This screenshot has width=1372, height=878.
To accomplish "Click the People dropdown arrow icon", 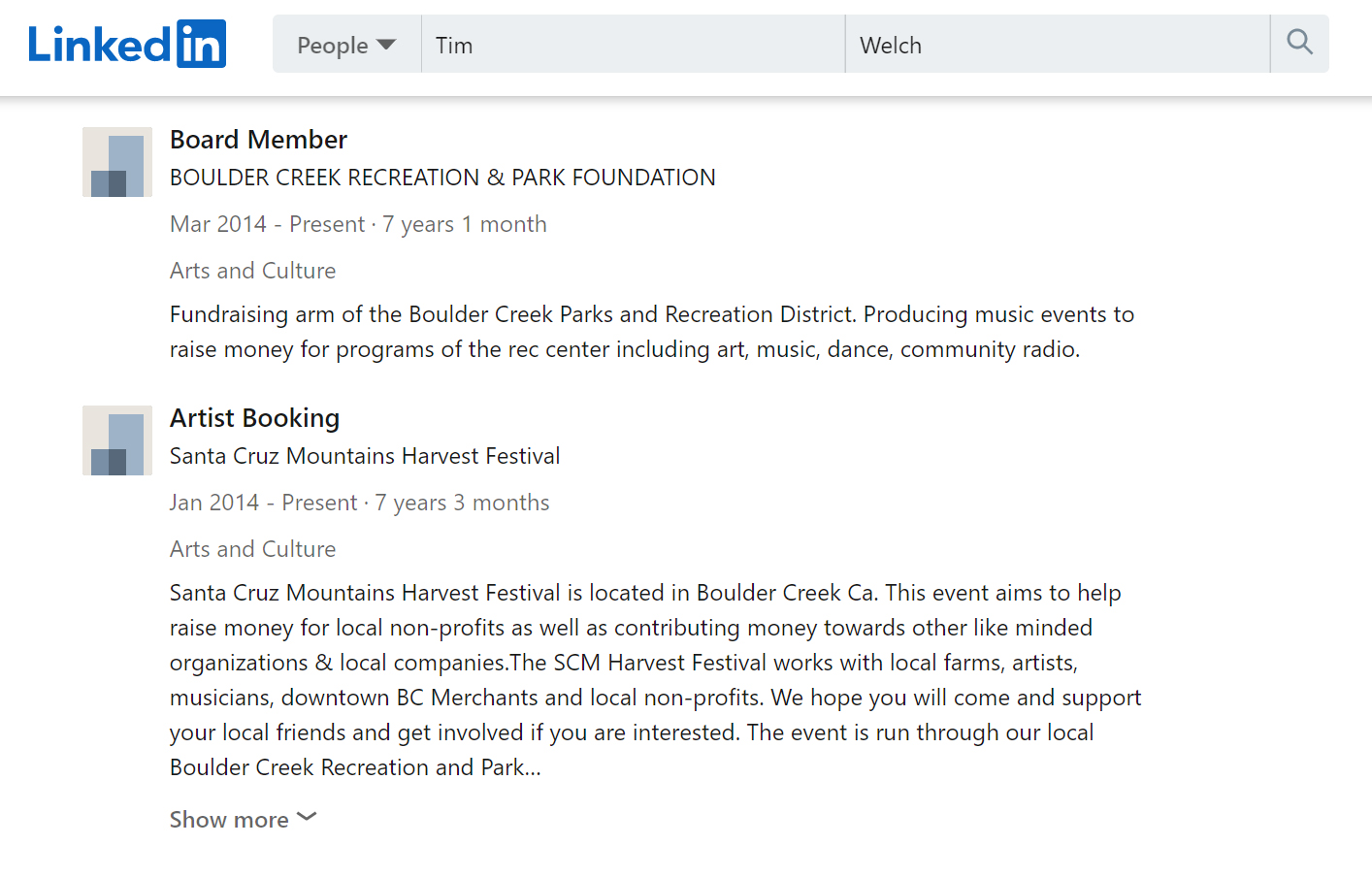I will tap(386, 45).
